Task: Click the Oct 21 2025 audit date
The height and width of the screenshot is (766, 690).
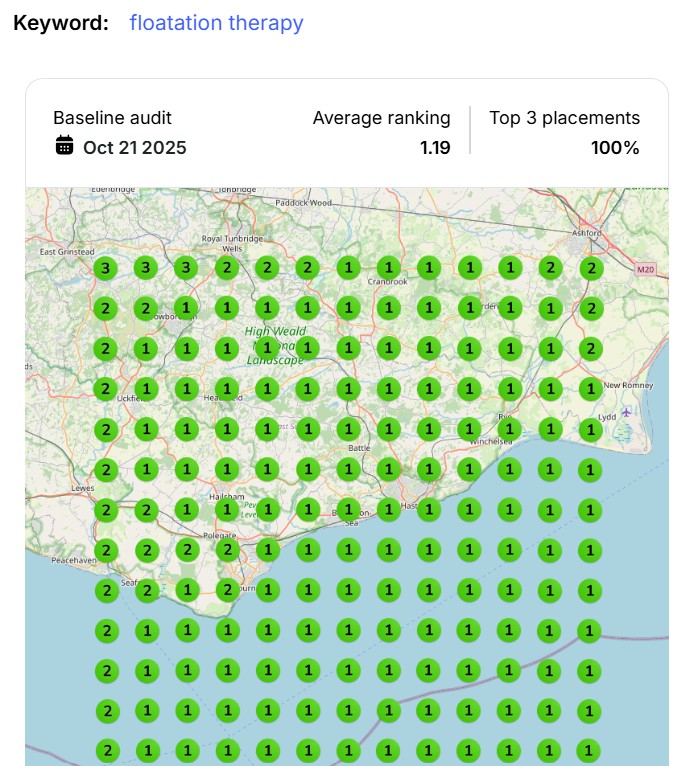Action: pos(134,147)
